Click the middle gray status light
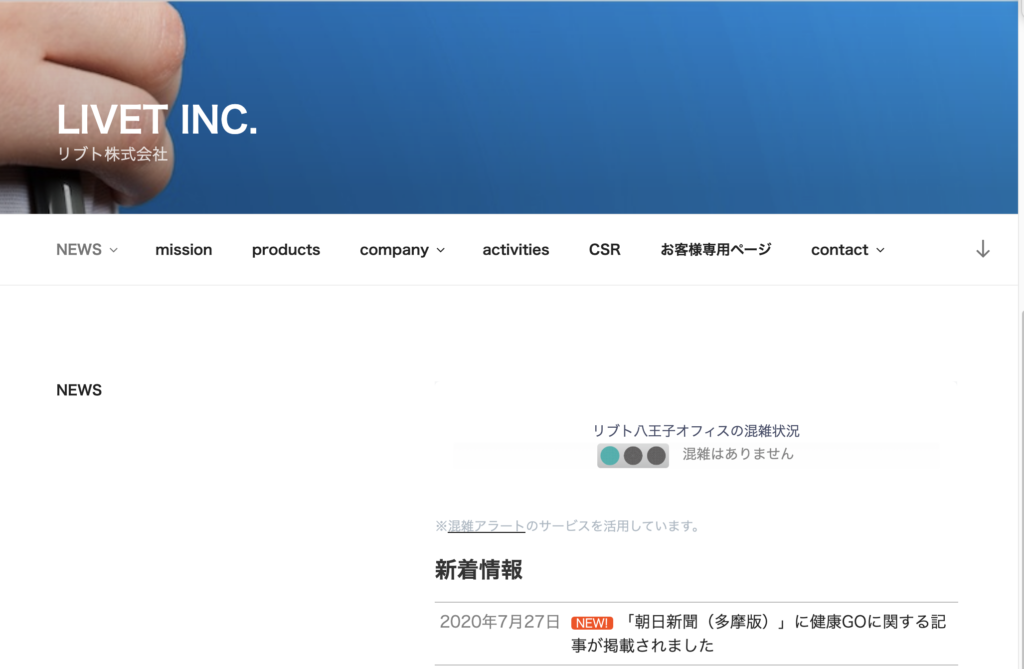The image size is (1024, 669). tap(633, 455)
